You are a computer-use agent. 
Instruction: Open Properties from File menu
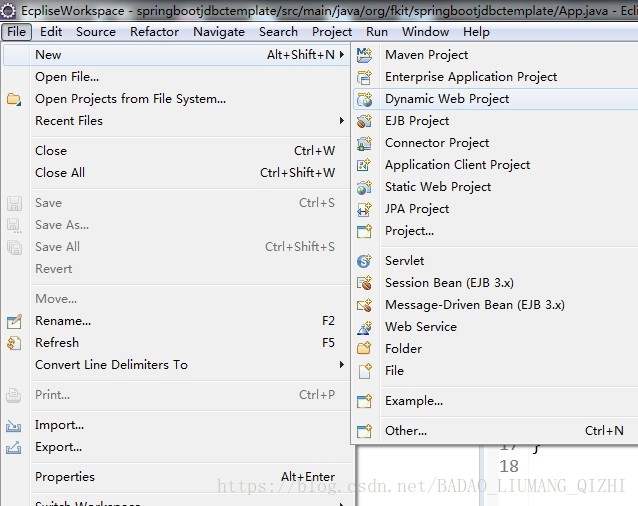coord(176,477)
